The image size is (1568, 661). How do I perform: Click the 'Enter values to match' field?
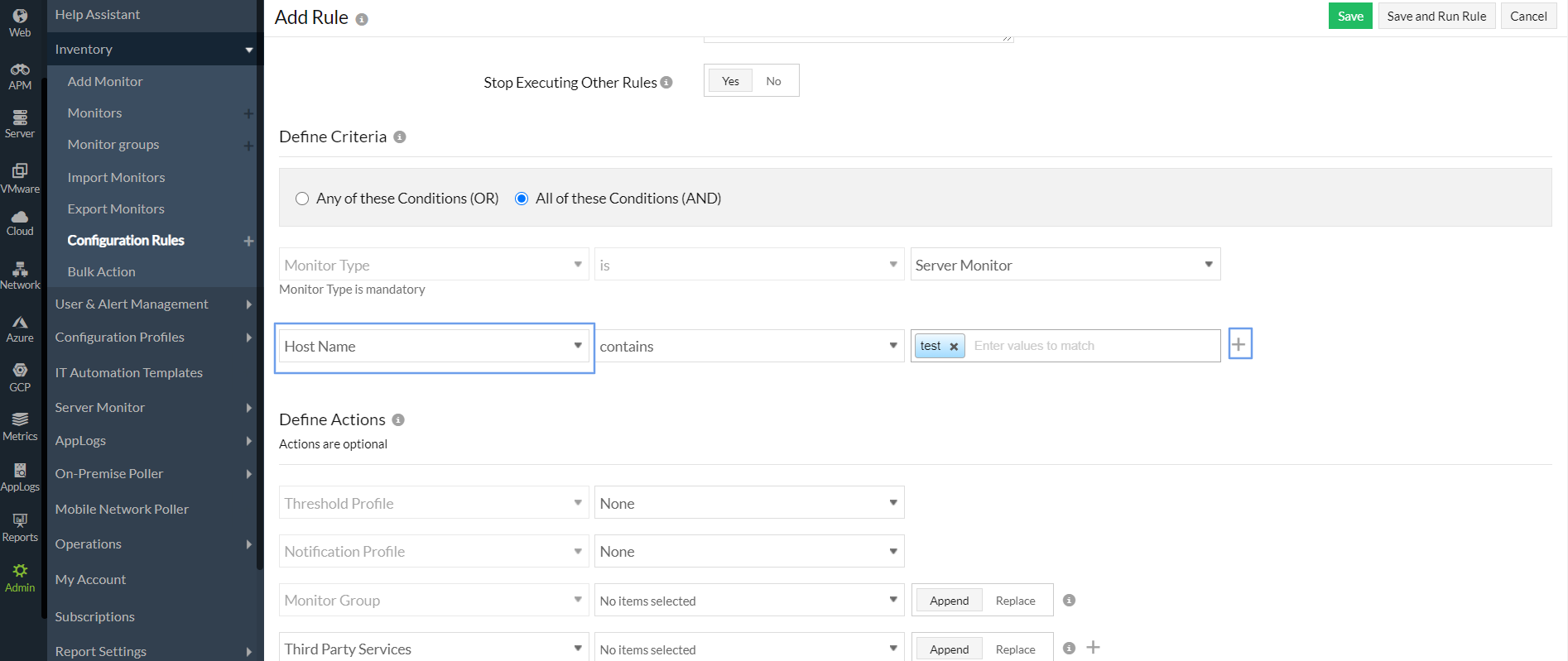pyautogui.click(x=1091, y=346)
